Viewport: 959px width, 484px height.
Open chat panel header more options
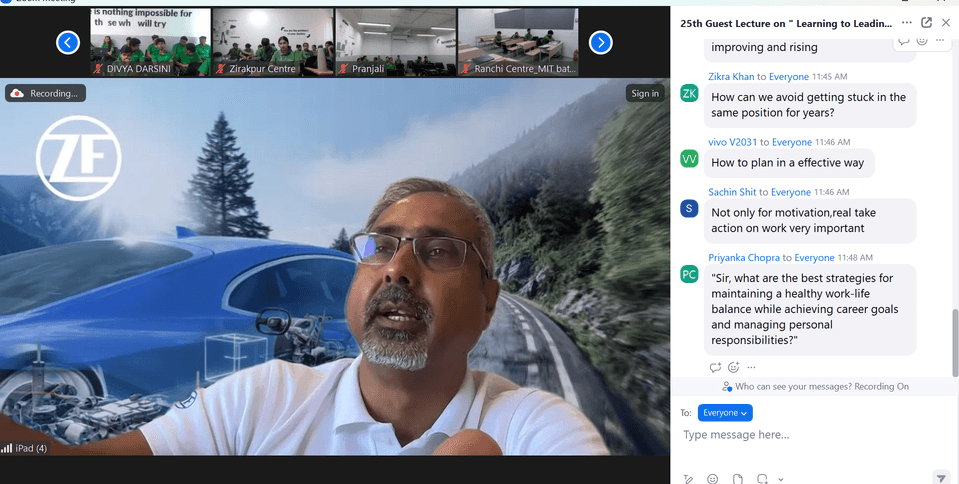907,23
